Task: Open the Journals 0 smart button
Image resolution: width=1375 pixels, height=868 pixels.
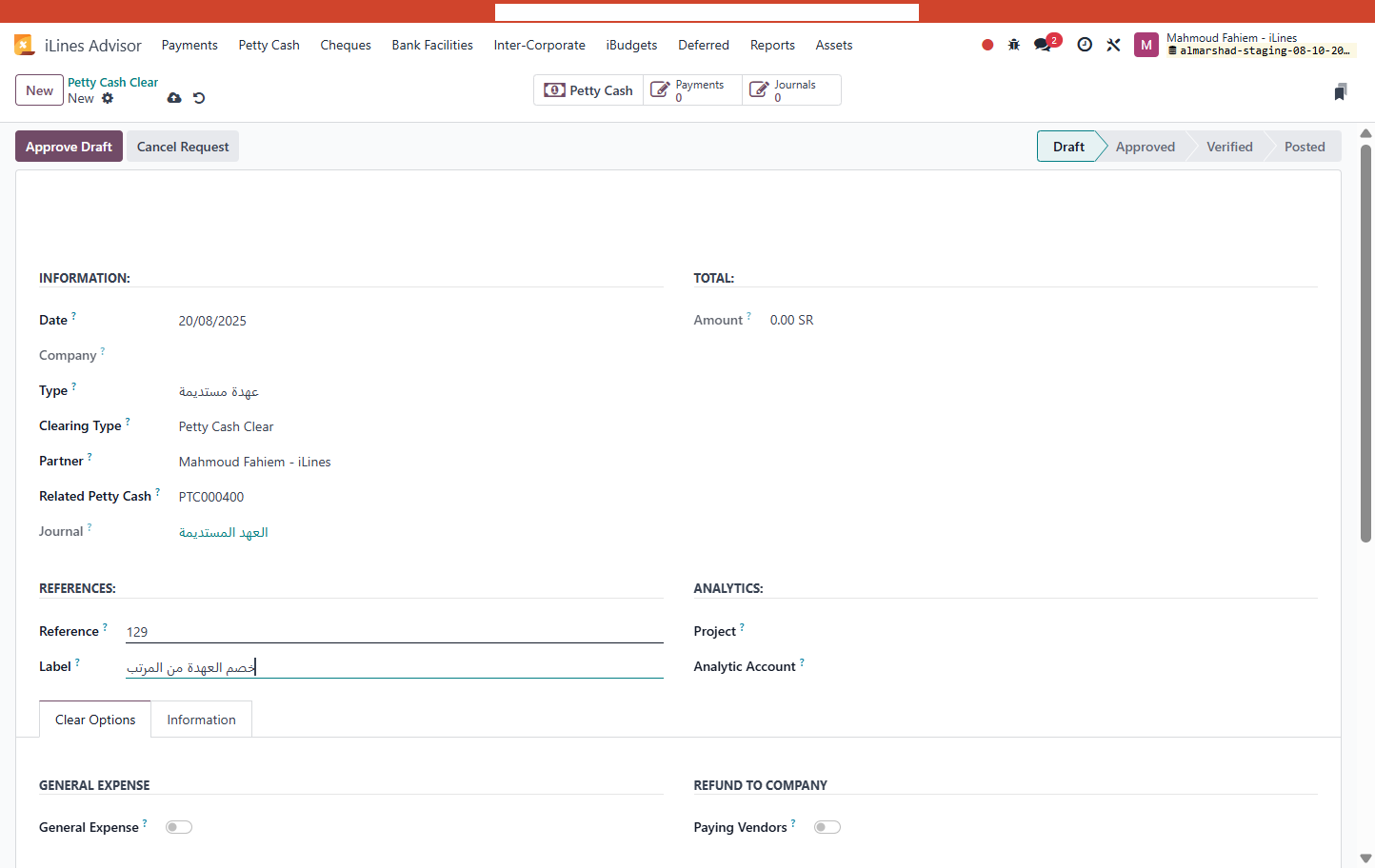Action: 791,90
